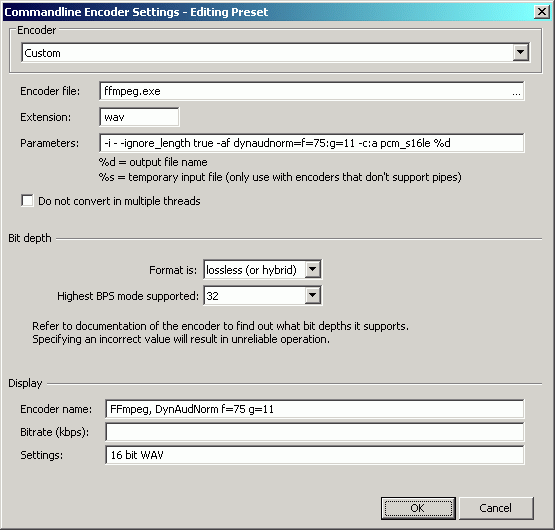The height and width of the screenshot is (530, 555).
Task: Expand the Format is dropdown arrow
Action: click(x=313, y=270)
